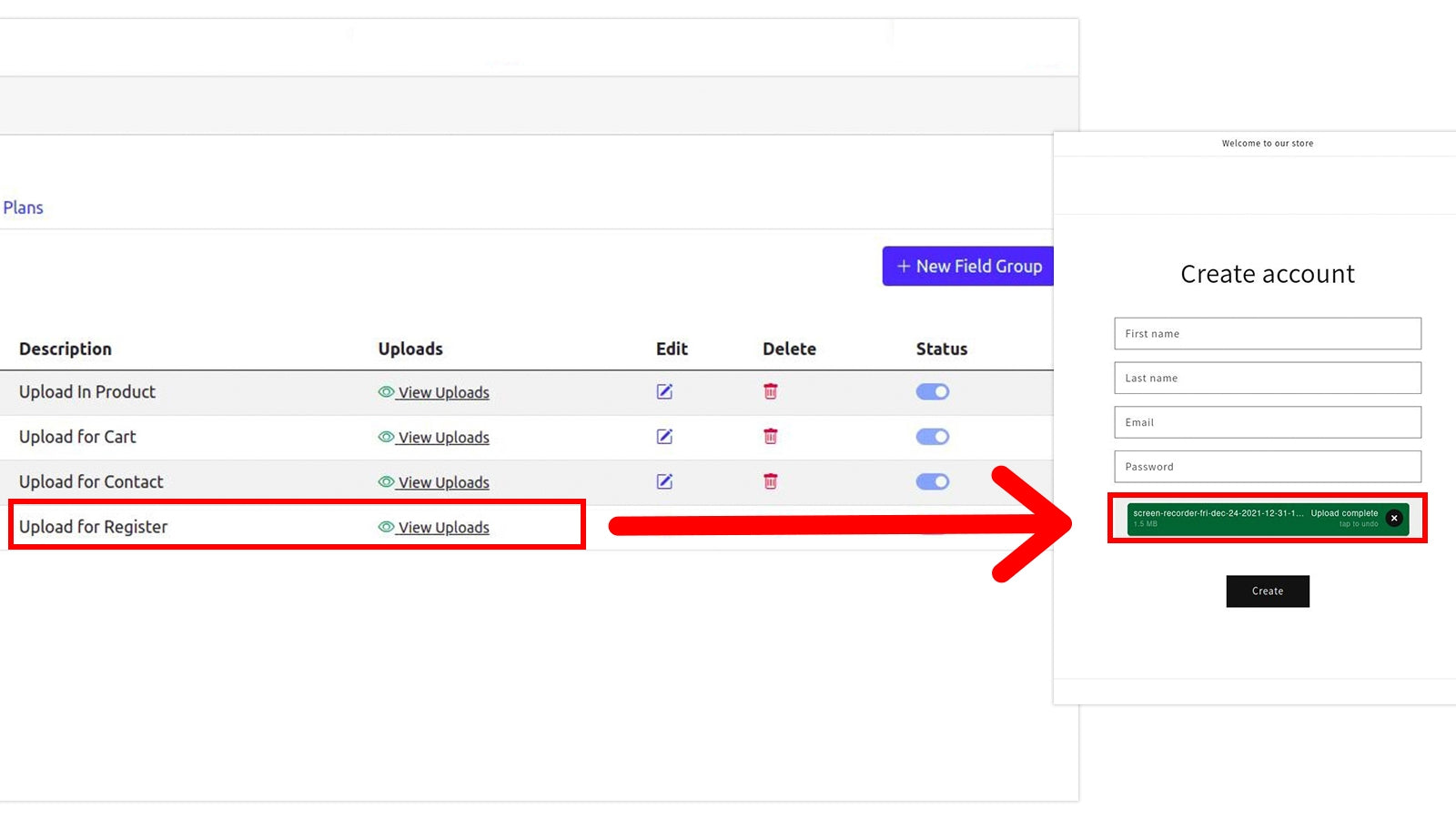The image size is (1456, 819).
Task: Delete the Upload In Product field group
Action: coord(770,391)
